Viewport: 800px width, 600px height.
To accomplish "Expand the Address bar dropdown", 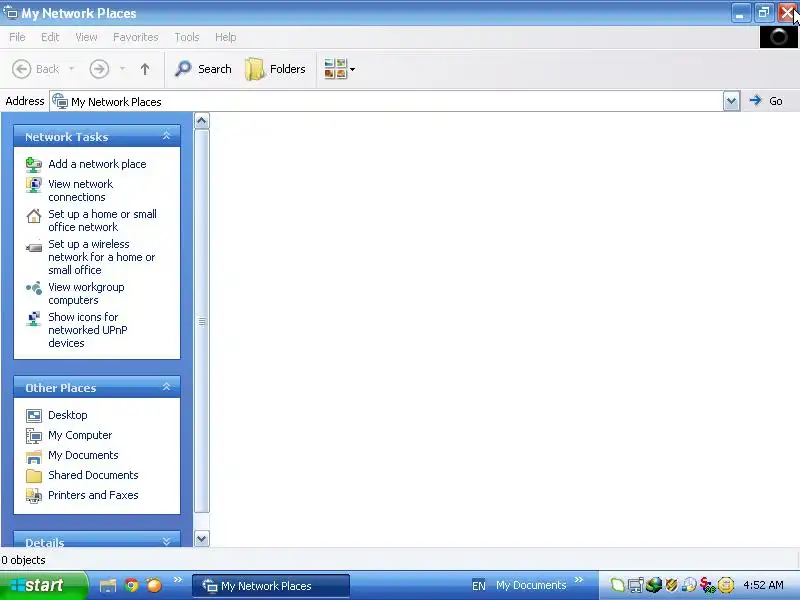I will (x=731, y=101).
